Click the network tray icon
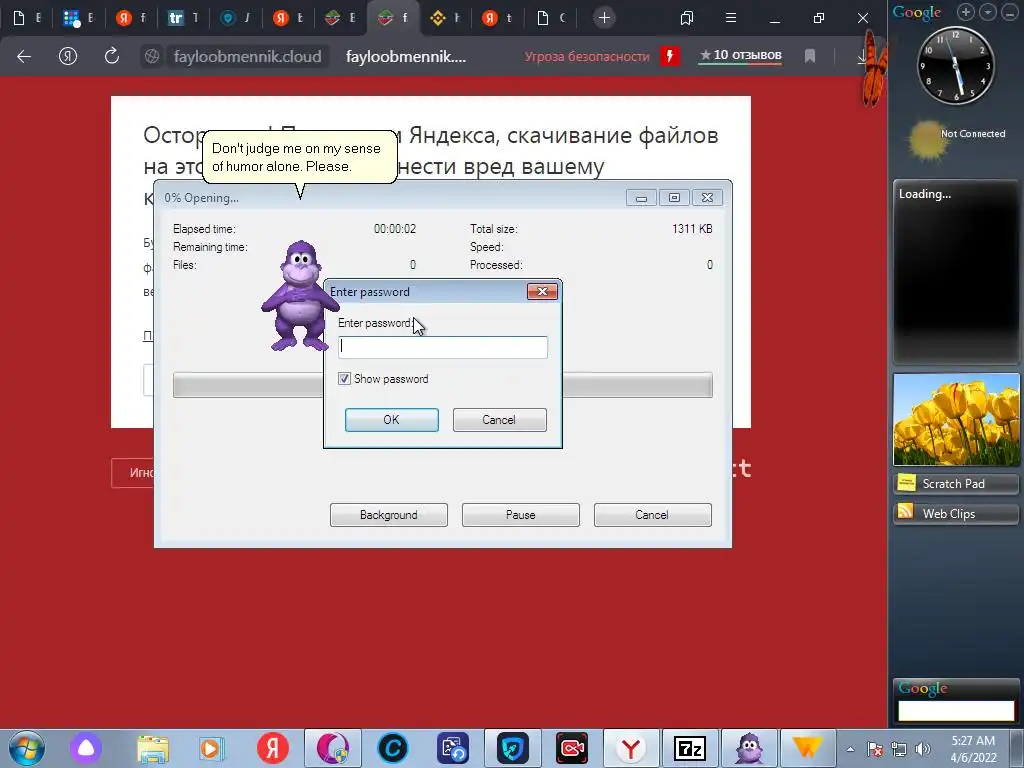 (x=899, y=749)
